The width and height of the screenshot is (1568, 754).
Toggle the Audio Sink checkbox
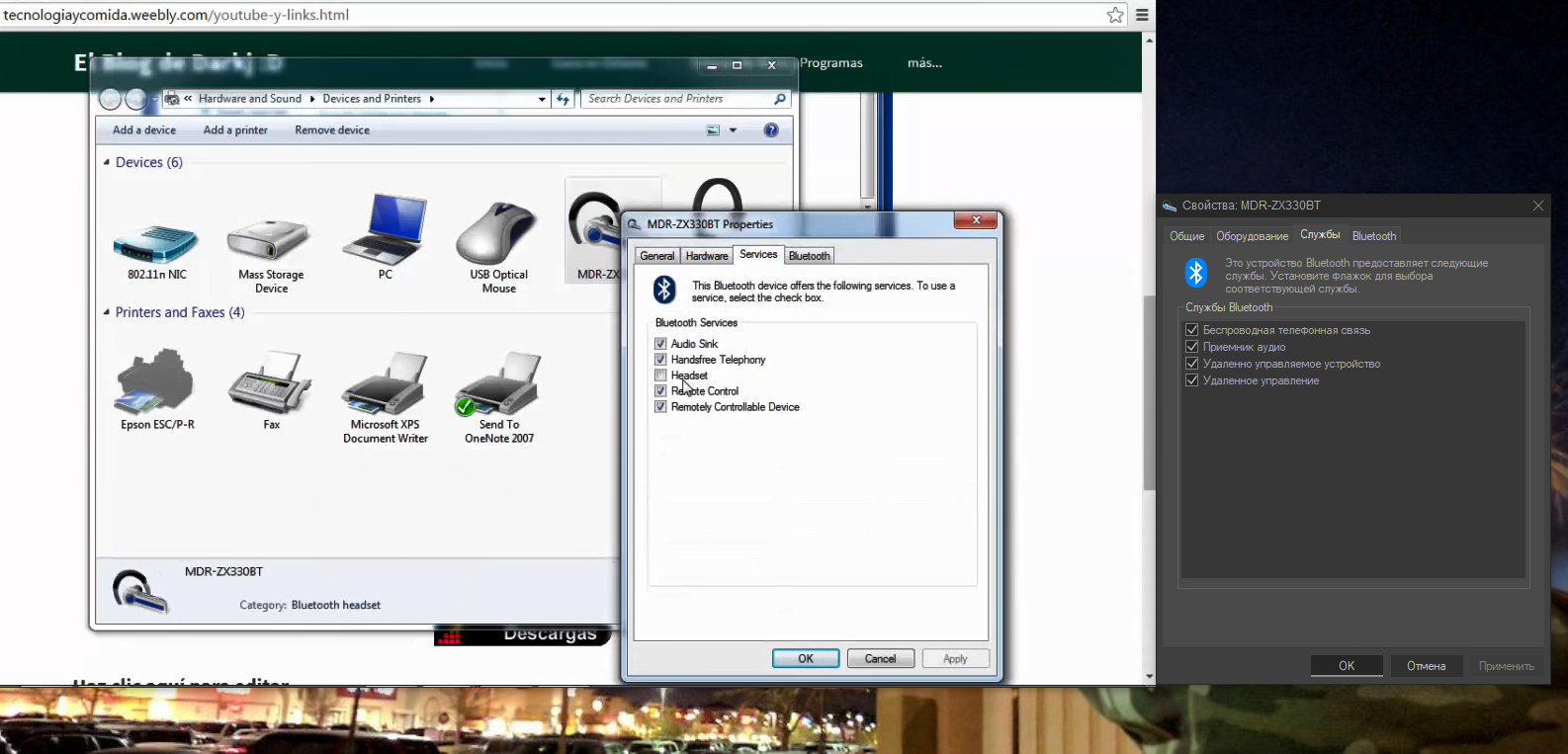coord(660,344)
